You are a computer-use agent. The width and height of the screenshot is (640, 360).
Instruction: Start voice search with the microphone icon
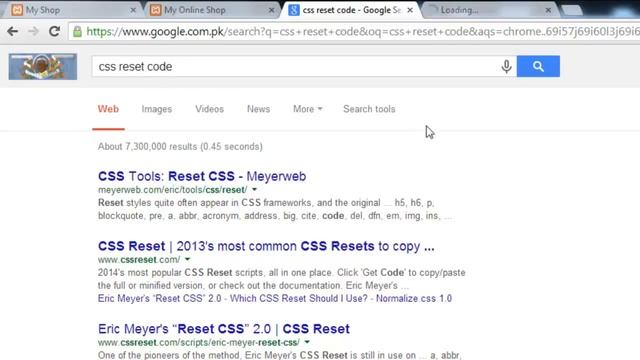coord(506,66)
